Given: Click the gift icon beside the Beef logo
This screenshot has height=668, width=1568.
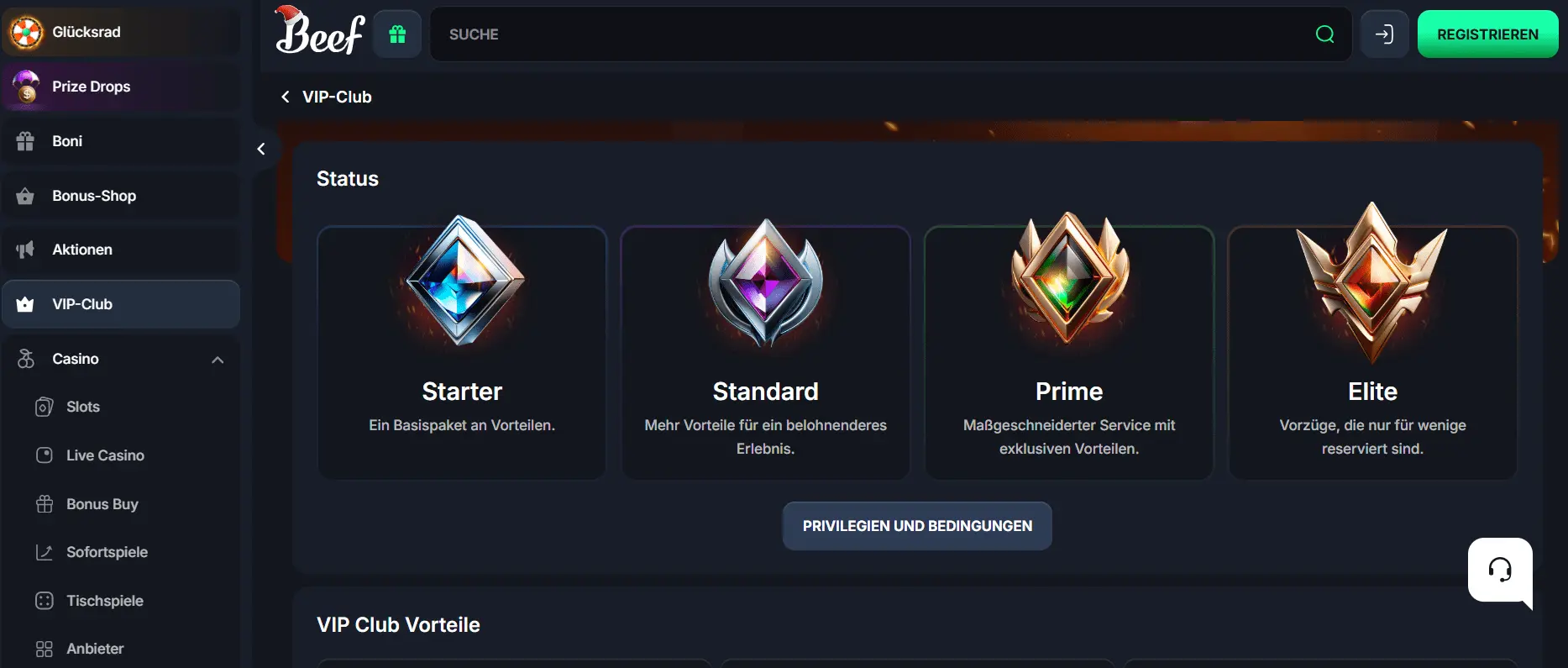Looking at the screenshot, I should coord(396,34).
